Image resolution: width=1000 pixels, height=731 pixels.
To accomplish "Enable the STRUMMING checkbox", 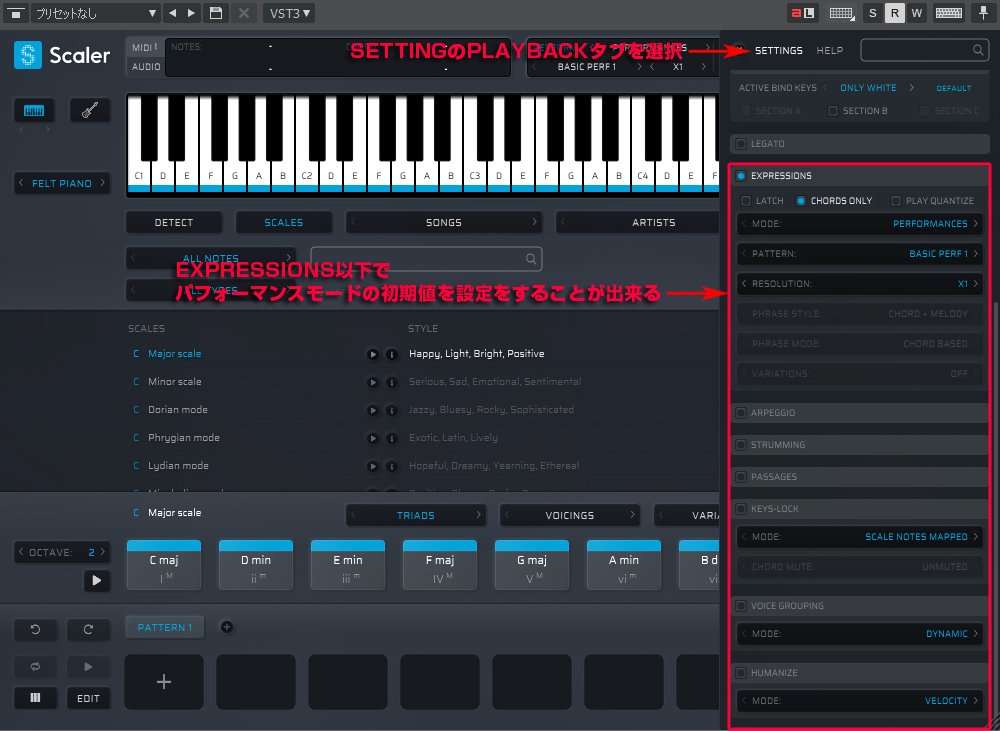I will [740, 445].
